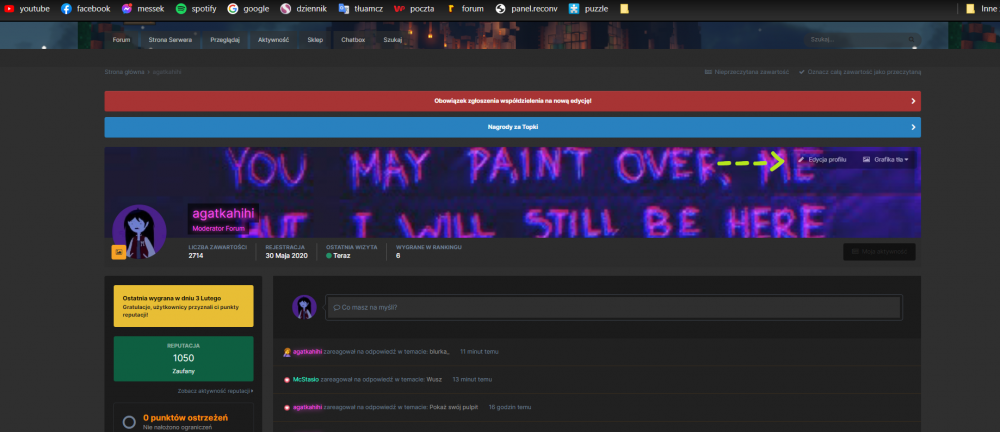Click the agatkahihi profile name heading
Viewport: 1000px width, 432px height.
223,213
